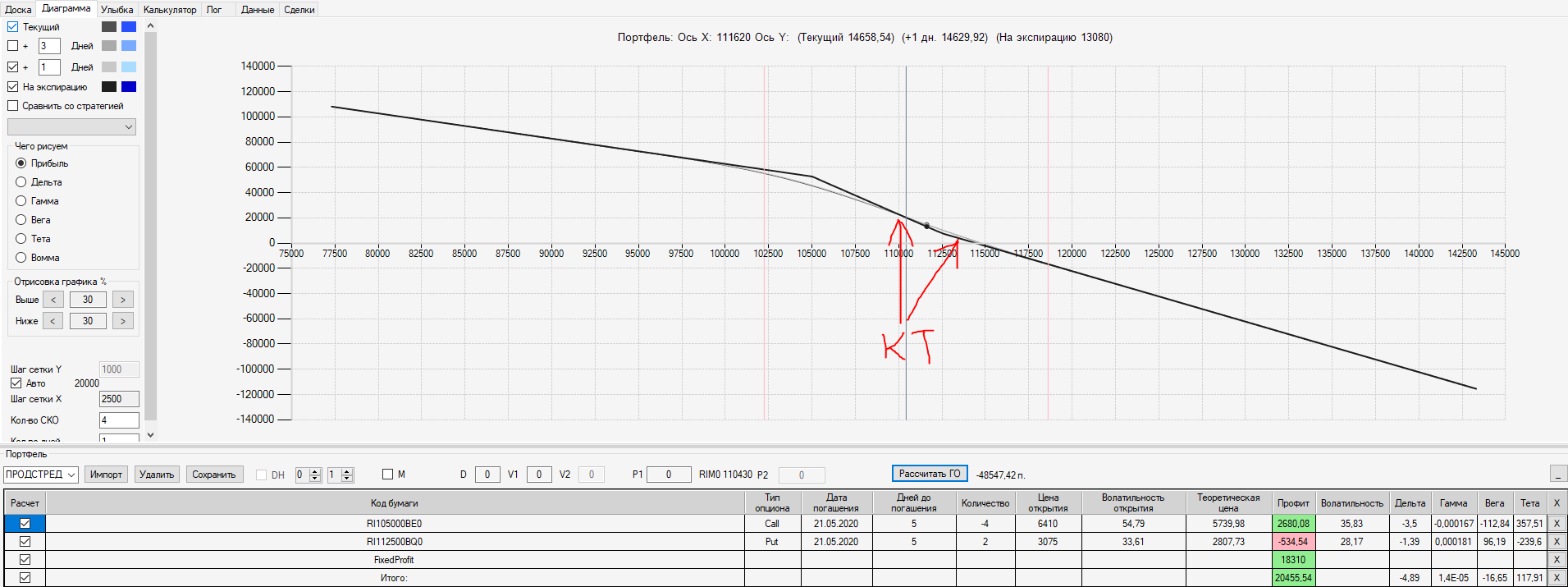1568x587 pixels.
Task: Enable Сравнить со стратегией checkbox
Action: pos(12,106)
